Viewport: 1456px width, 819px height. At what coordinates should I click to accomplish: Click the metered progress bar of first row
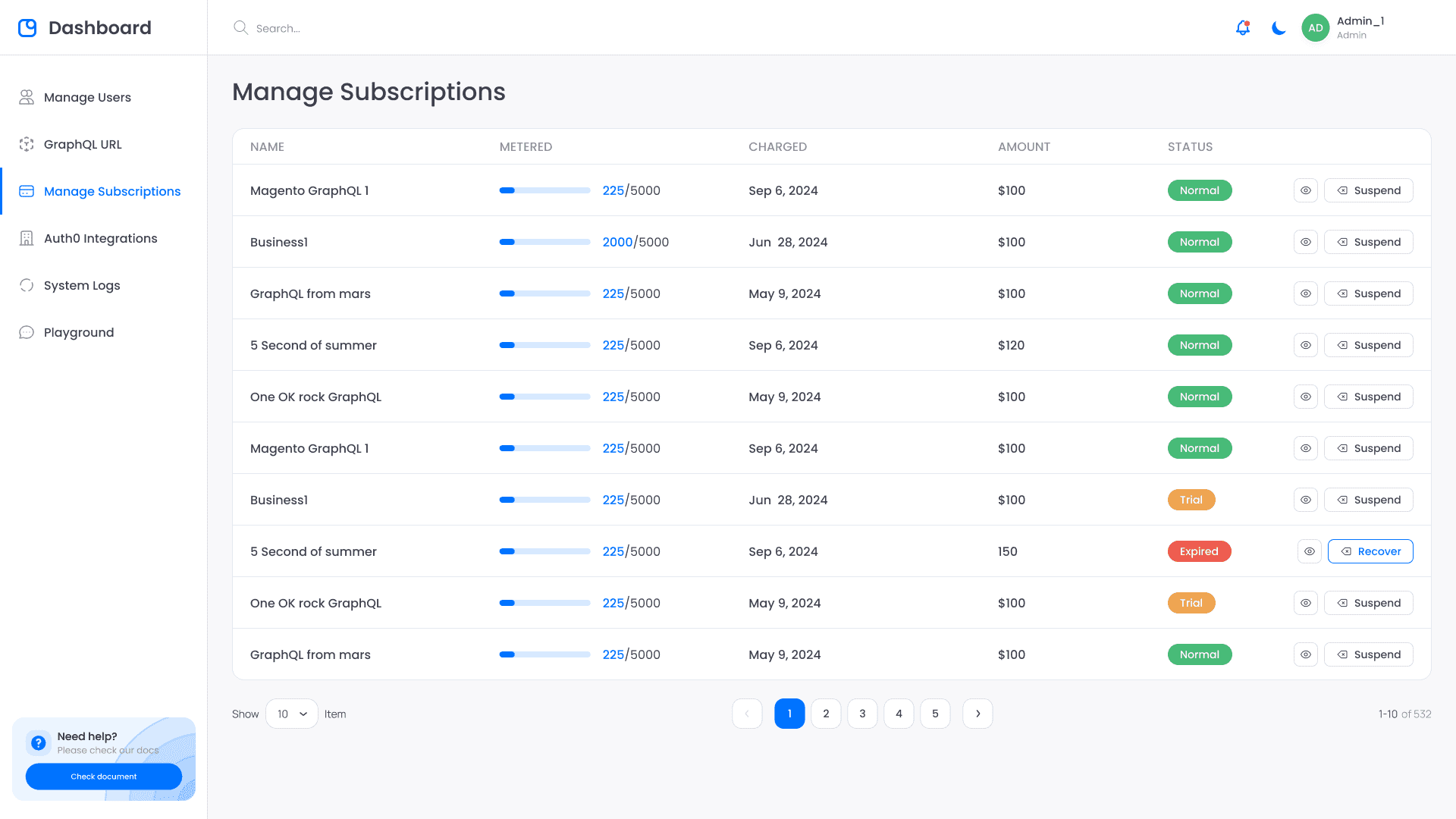click(544, 190)
